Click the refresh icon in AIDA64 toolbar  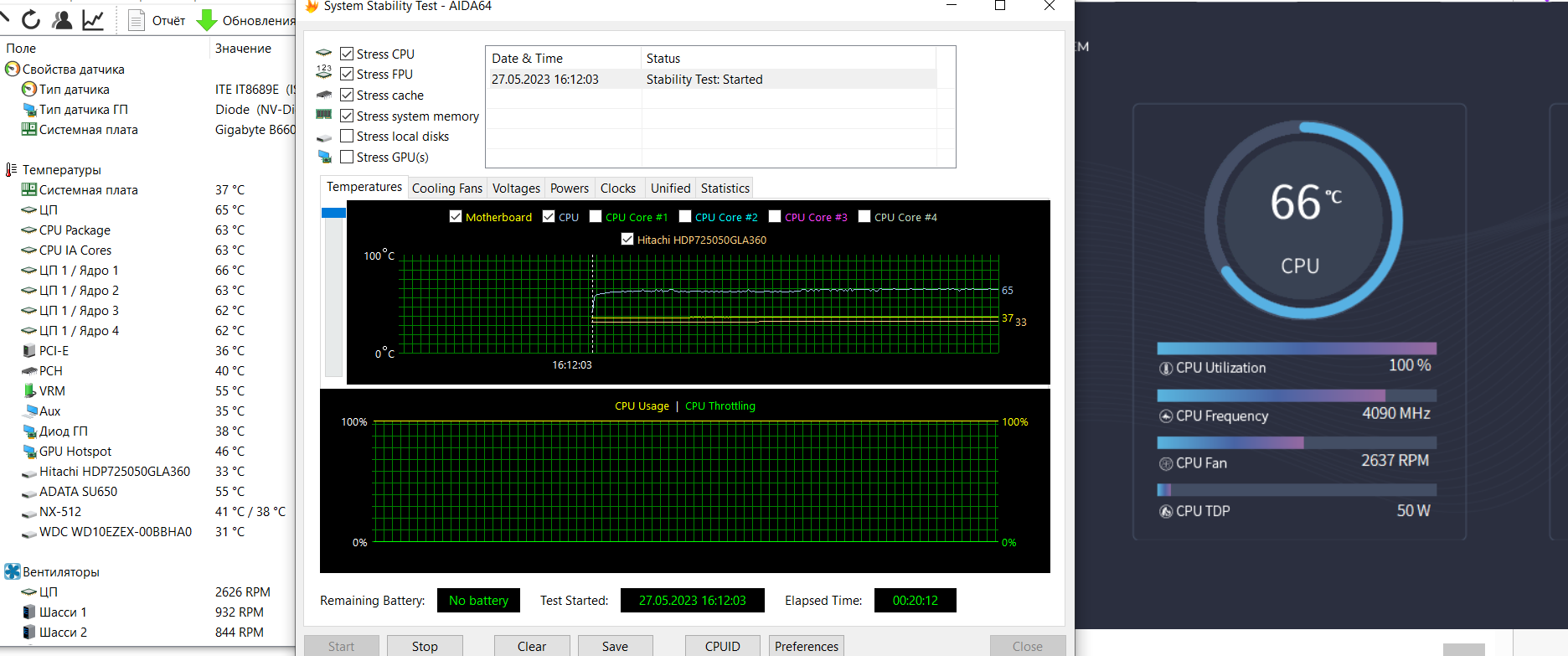[31, 19]
